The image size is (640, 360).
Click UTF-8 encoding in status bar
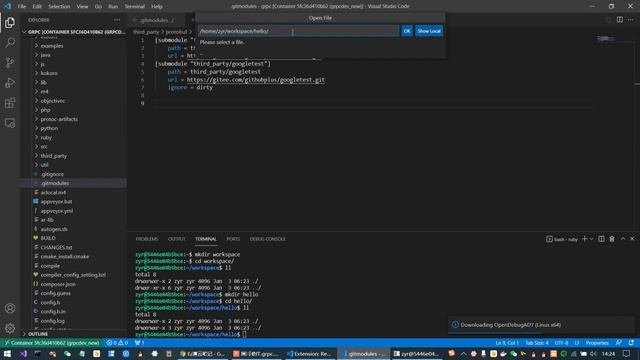pyautogui.click(x=561, y=343)
